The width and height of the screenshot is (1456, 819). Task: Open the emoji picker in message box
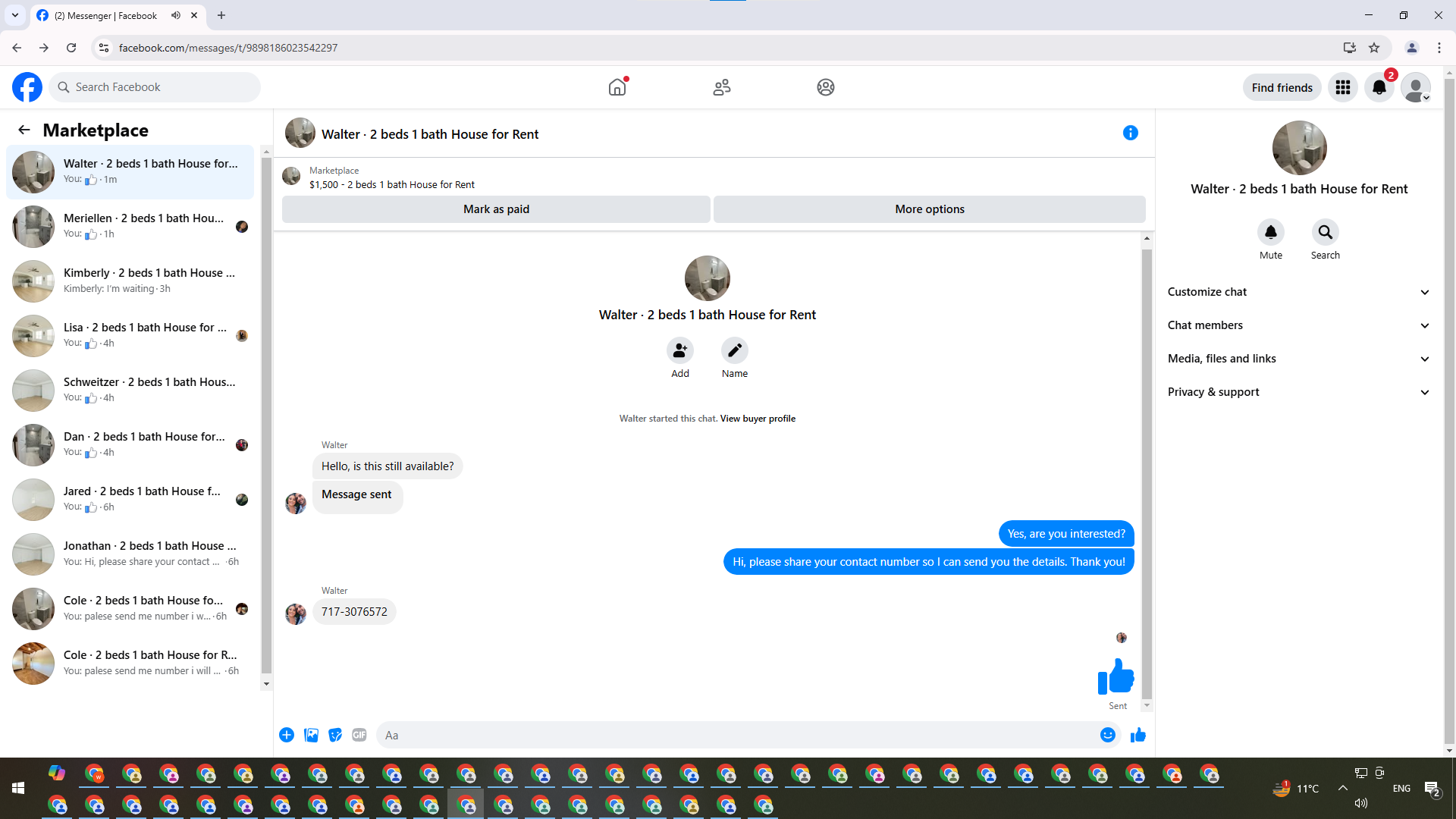pyautogui.click(x=1108, y=735)
